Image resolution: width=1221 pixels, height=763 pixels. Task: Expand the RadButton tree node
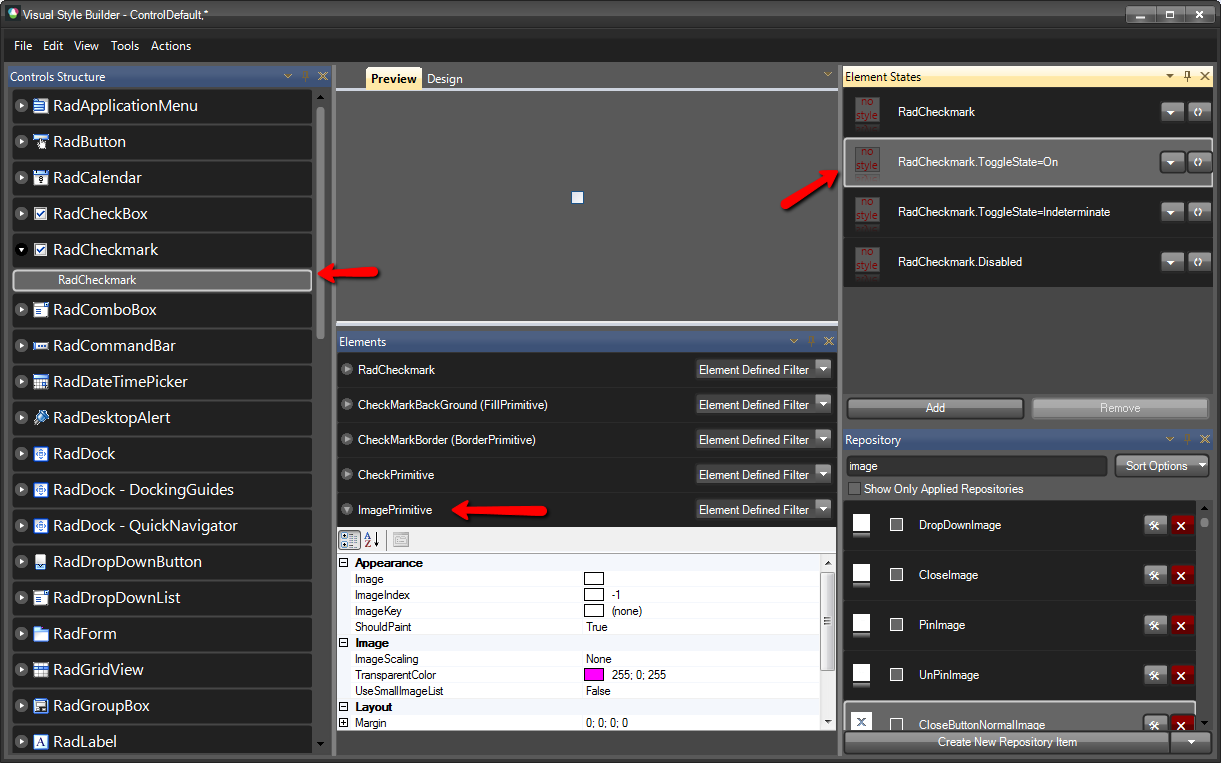pyautogui.click(x=22, y=142)
